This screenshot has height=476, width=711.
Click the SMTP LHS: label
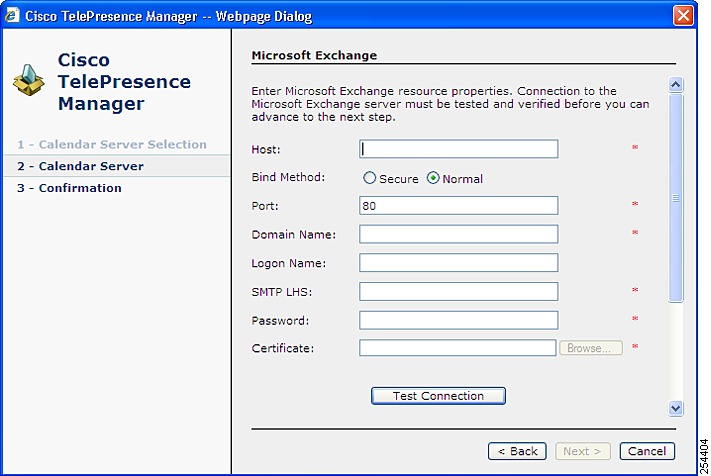coord(282,292)
